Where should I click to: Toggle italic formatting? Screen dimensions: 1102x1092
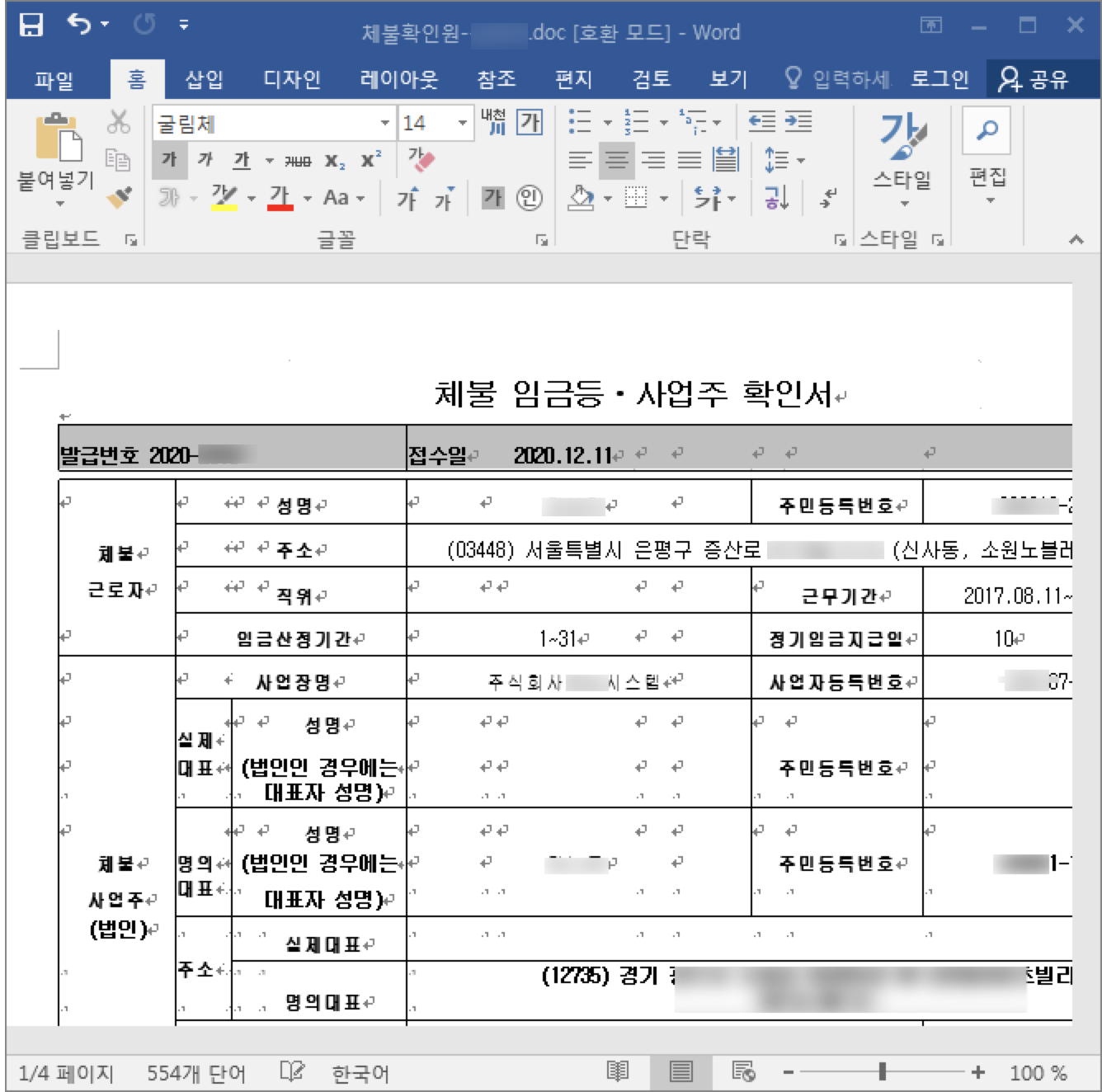click(205, 160)
